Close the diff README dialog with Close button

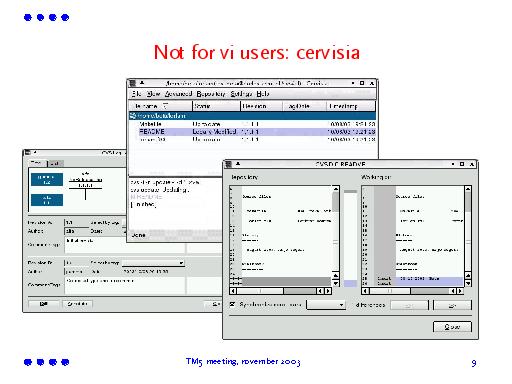452,327
